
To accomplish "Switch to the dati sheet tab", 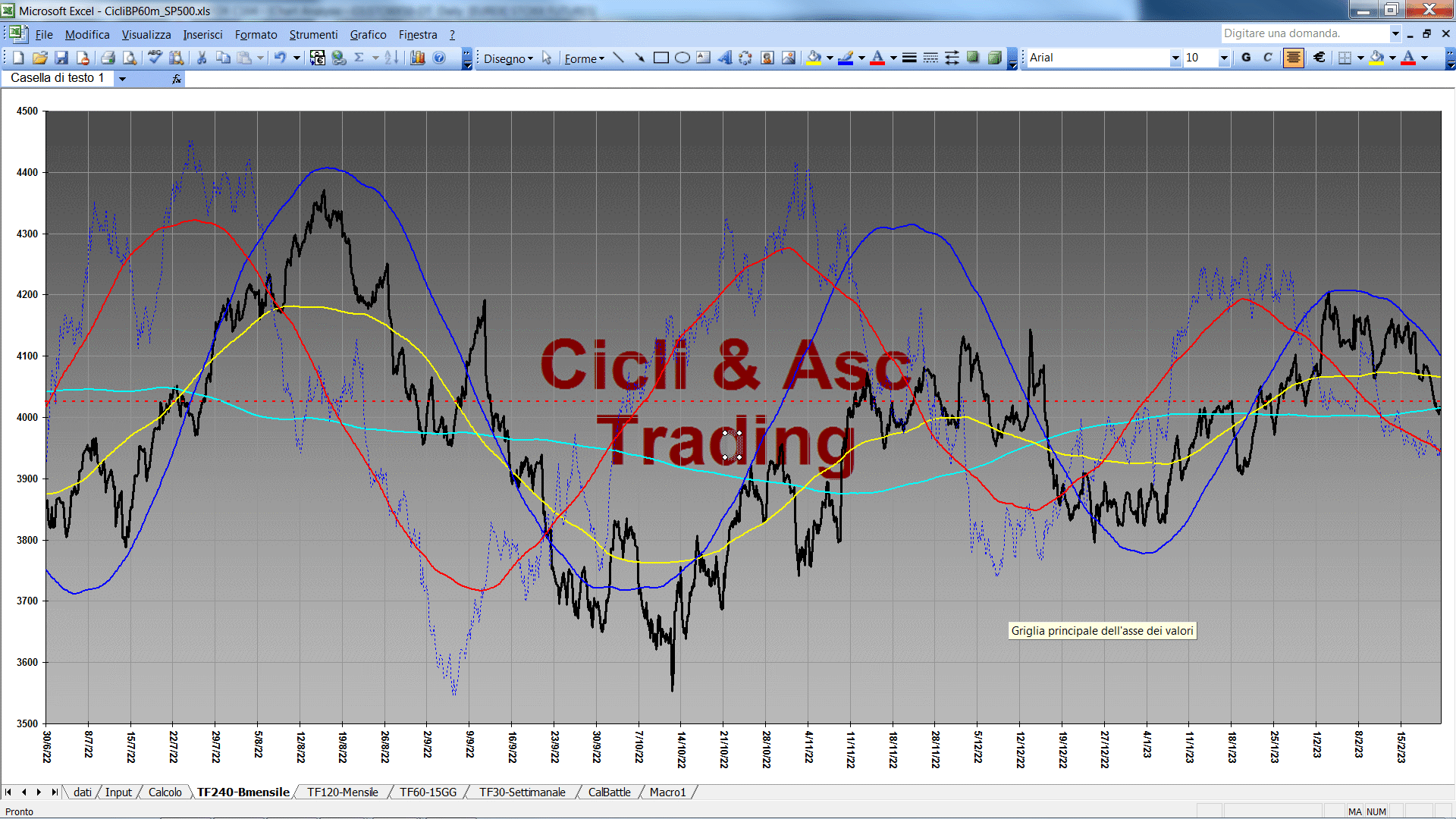I will [82, 792].
